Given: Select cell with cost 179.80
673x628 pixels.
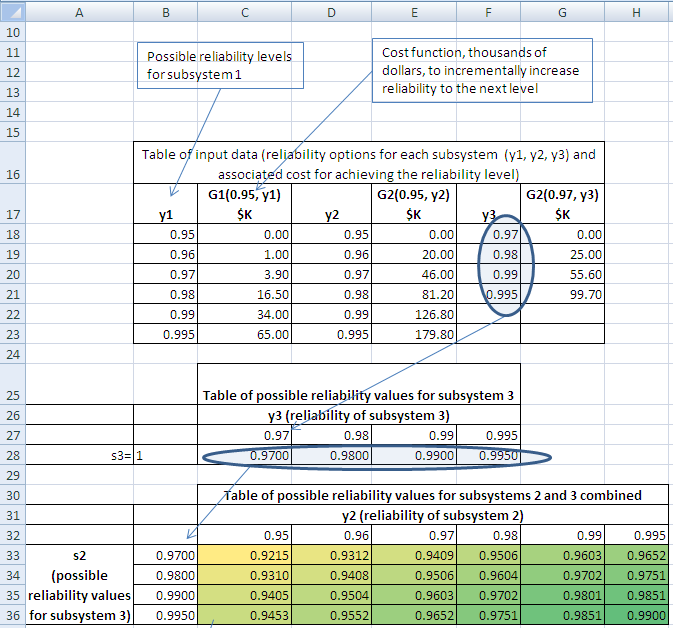Looking at the screenshot, I should point(414,334).
